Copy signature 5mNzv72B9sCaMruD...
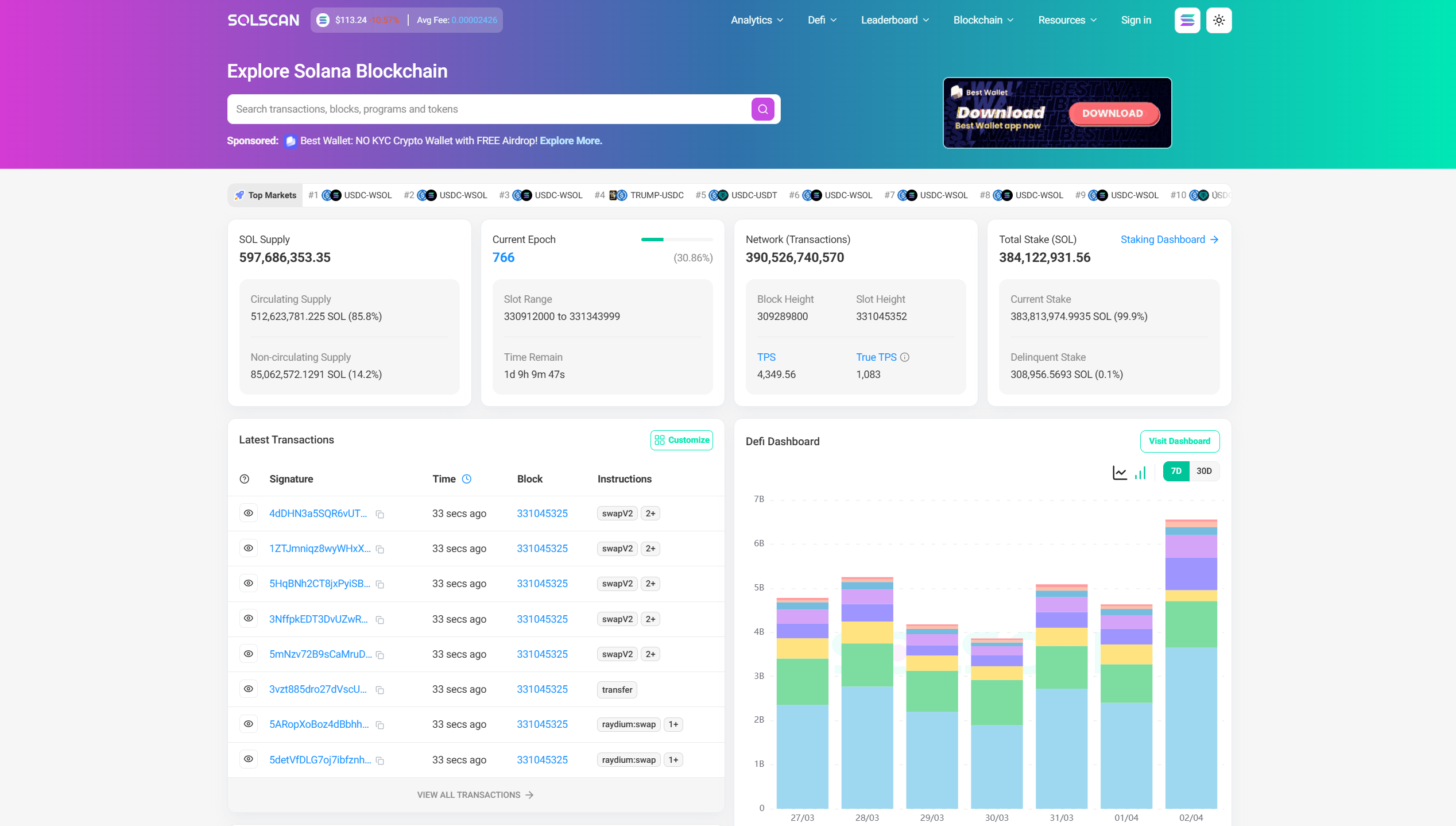Viewport: 1456px width, 826px height. tap(380, 655)
